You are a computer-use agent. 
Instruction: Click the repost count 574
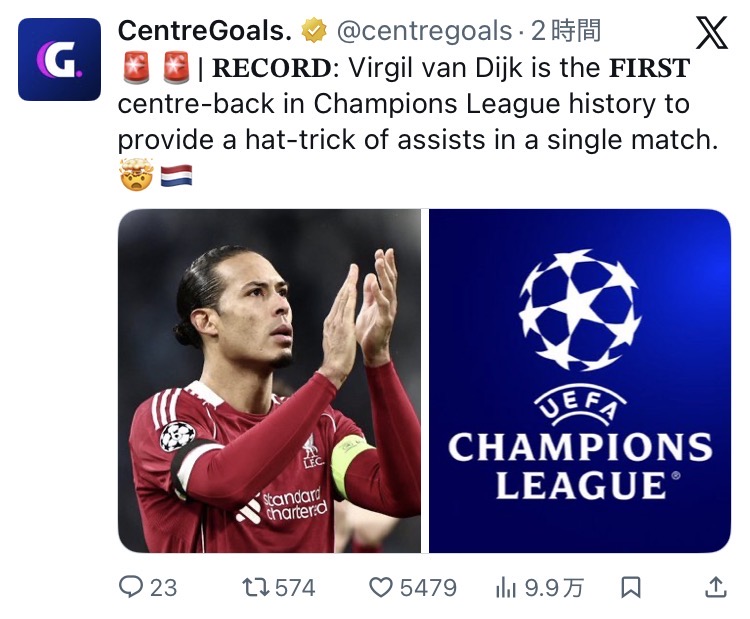coord(295,587)
